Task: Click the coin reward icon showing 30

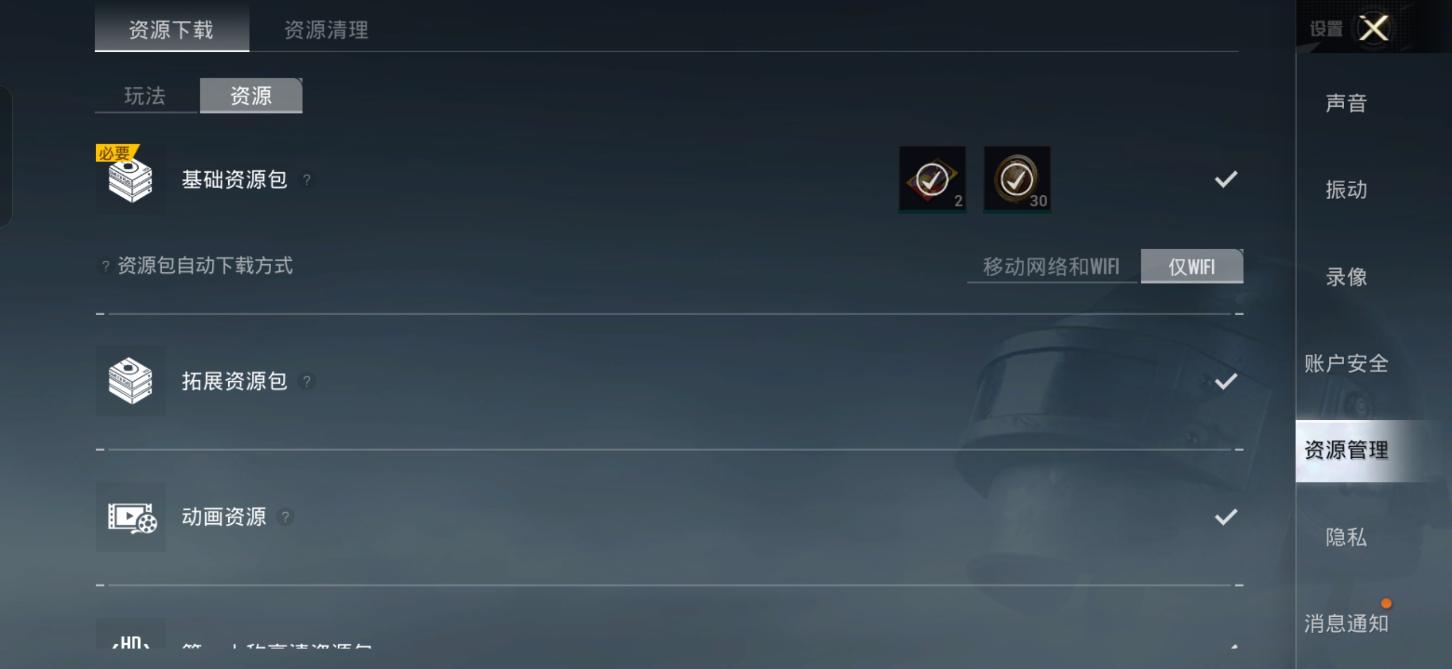Action: pyautogui.click(x=1017, y=180)
